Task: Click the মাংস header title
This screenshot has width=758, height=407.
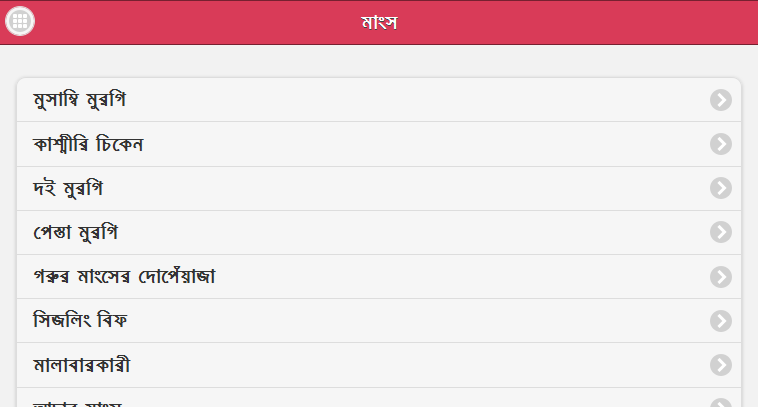Action: click(379, 22)
